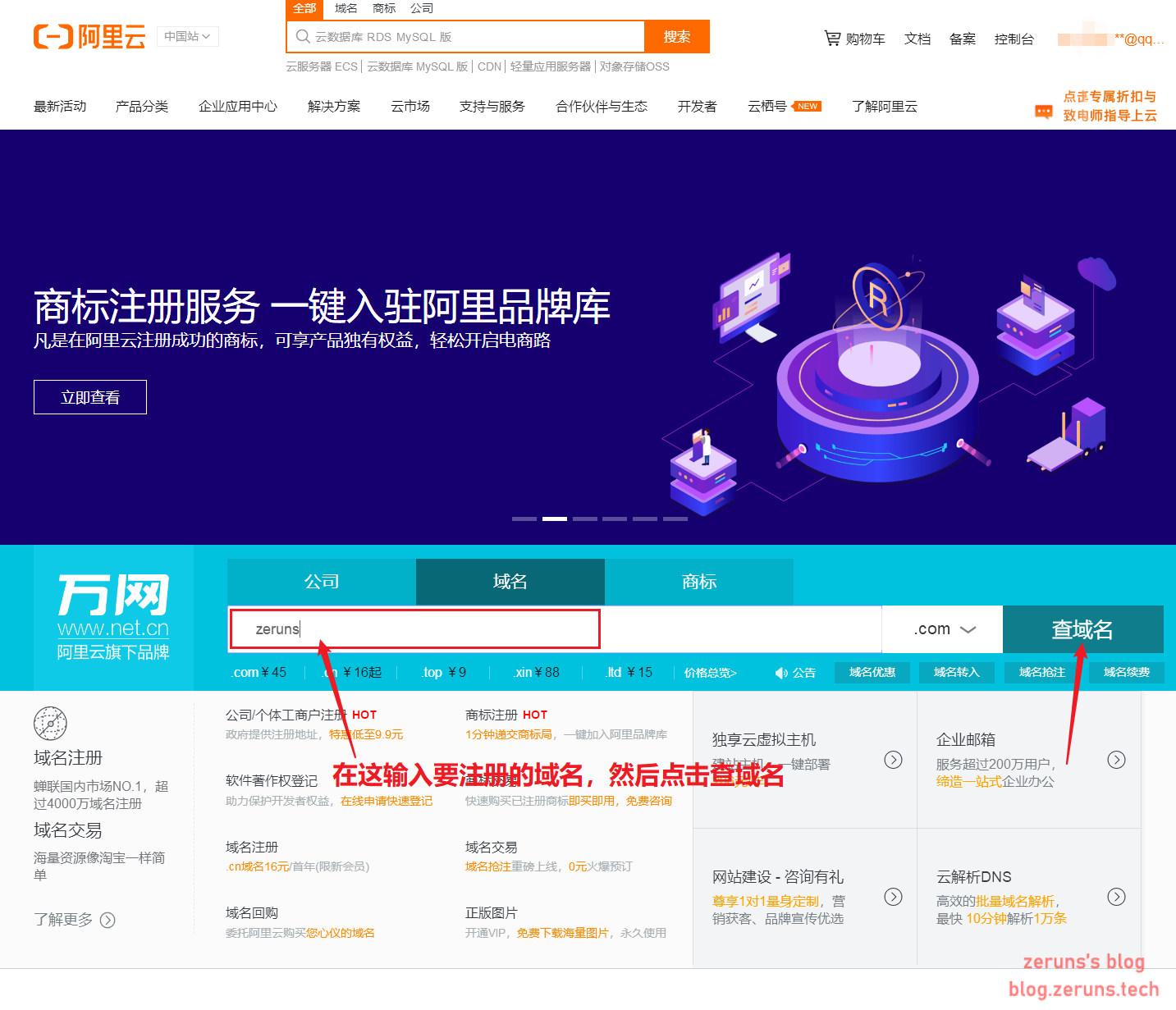This screenshot has height=1010, width=1176.
Task: Open the 控制台 console link
Action: [x=1014, y=39]
